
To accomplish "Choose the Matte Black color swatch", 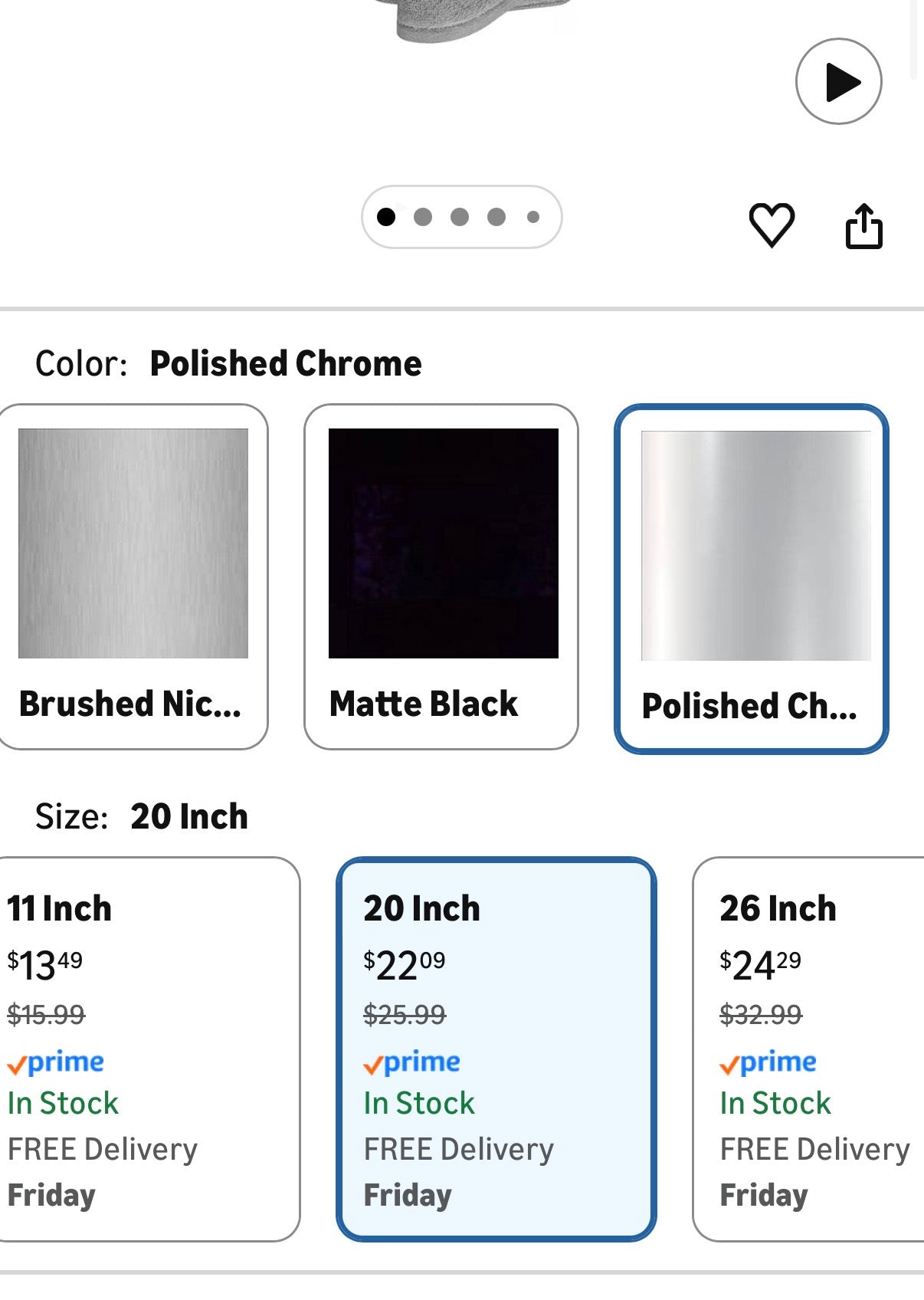I will tap(443, 543).
